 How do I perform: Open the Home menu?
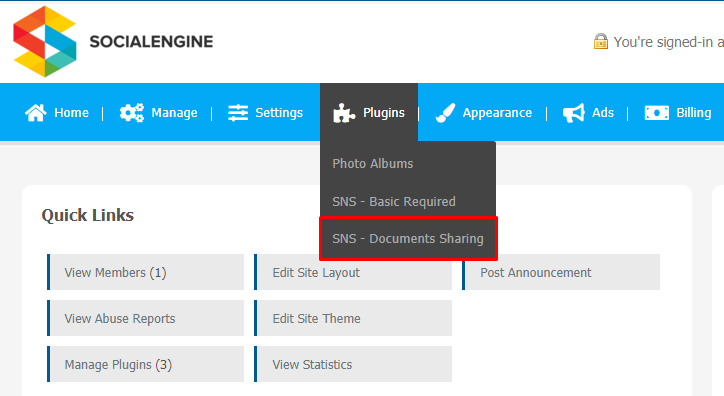[x=71, y=113]
